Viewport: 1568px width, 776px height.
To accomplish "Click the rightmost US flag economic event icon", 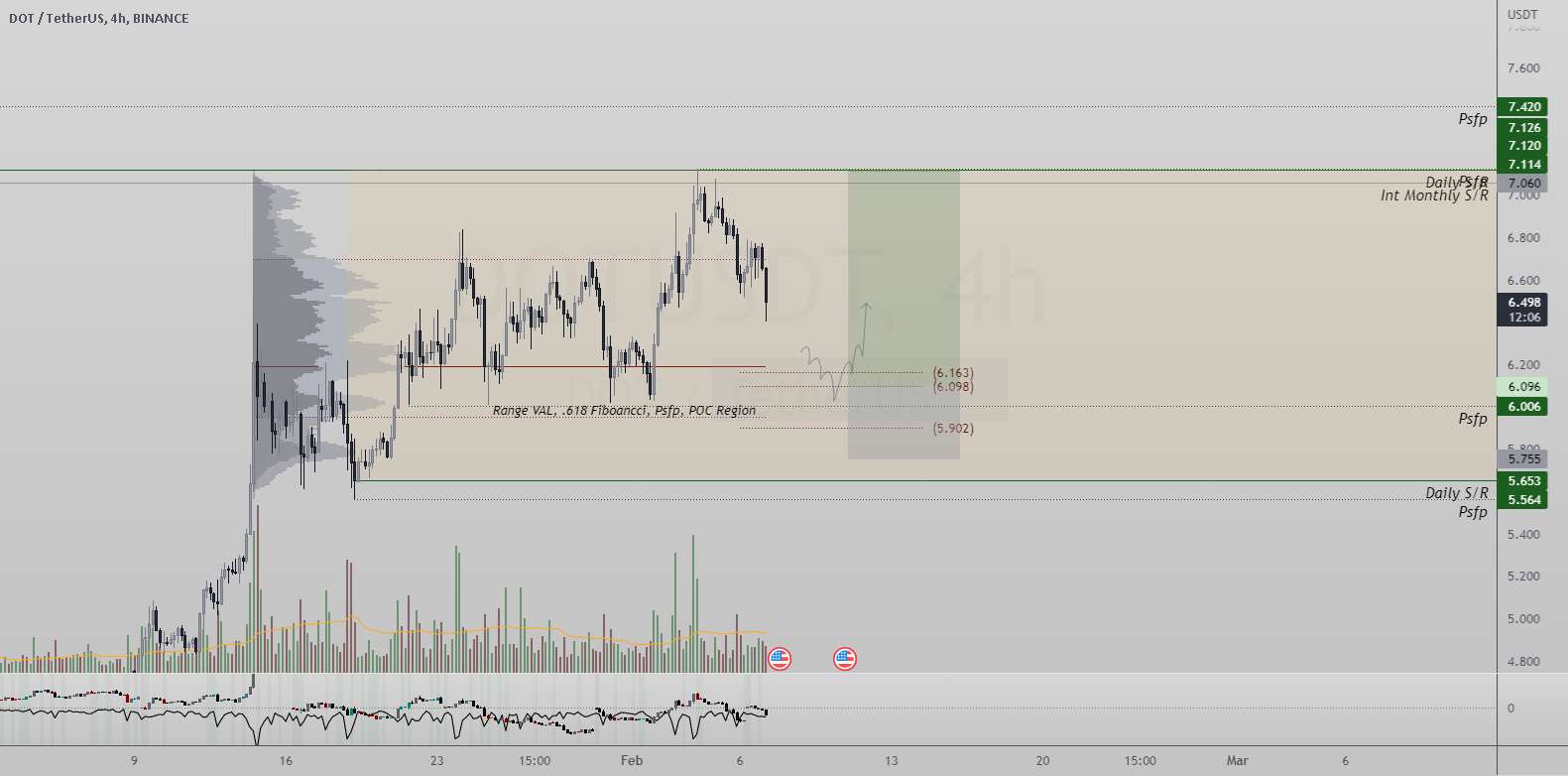I will click(x=845, y=658).
